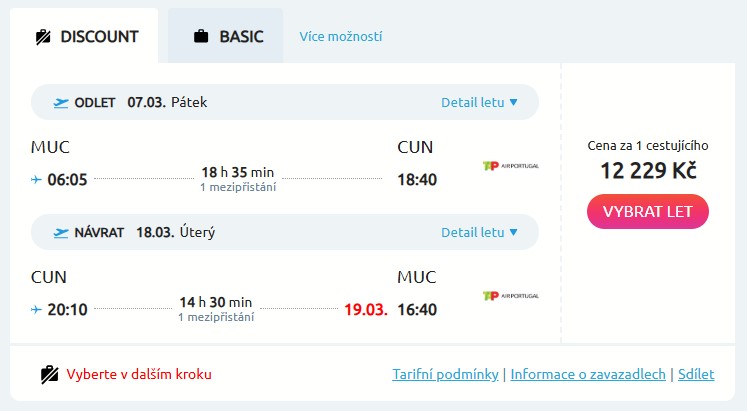Expand Detail letu for the return flight
This screenshot has width=747, height=411.
coord(479,232)
